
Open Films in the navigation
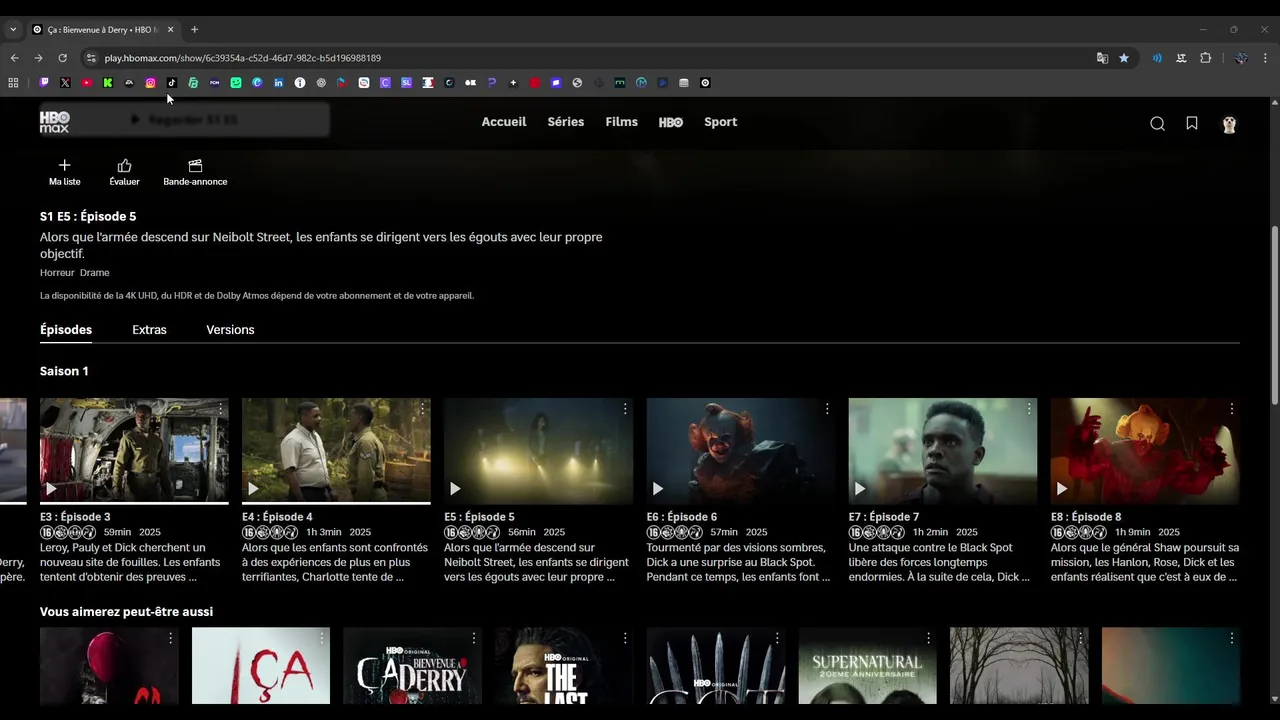[621, 122]
